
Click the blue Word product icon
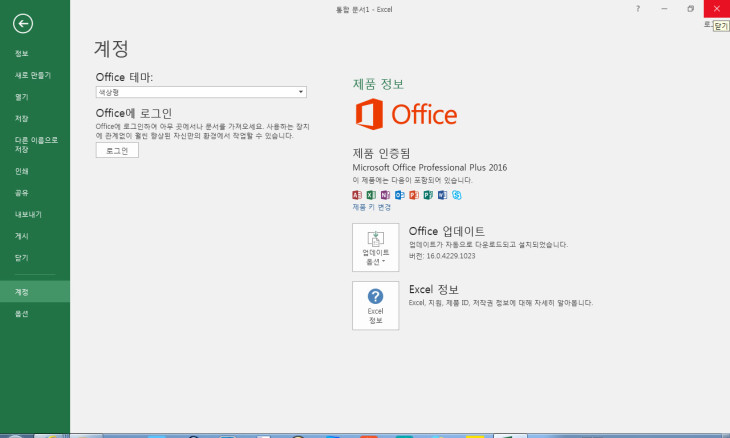point(441,194)
